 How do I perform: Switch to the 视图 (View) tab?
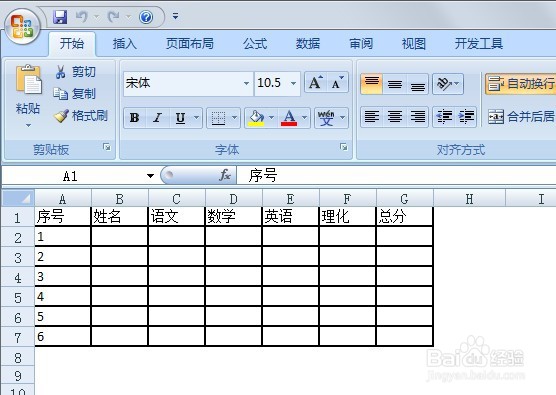pyautogui.click(x=413, y=44)
